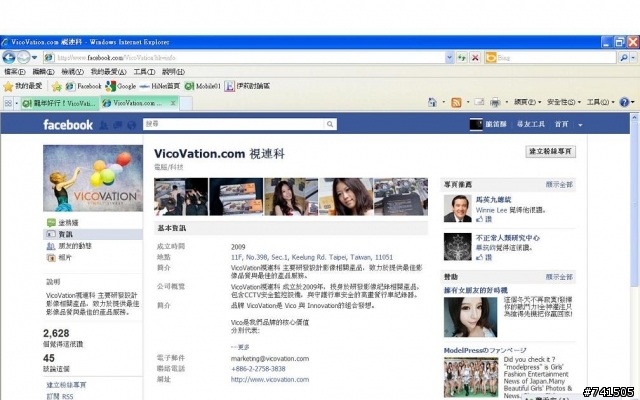Click the orange RSS feeds icon
Image resolution: width=640 pixels, height=400 pixels.
point(456,102)
